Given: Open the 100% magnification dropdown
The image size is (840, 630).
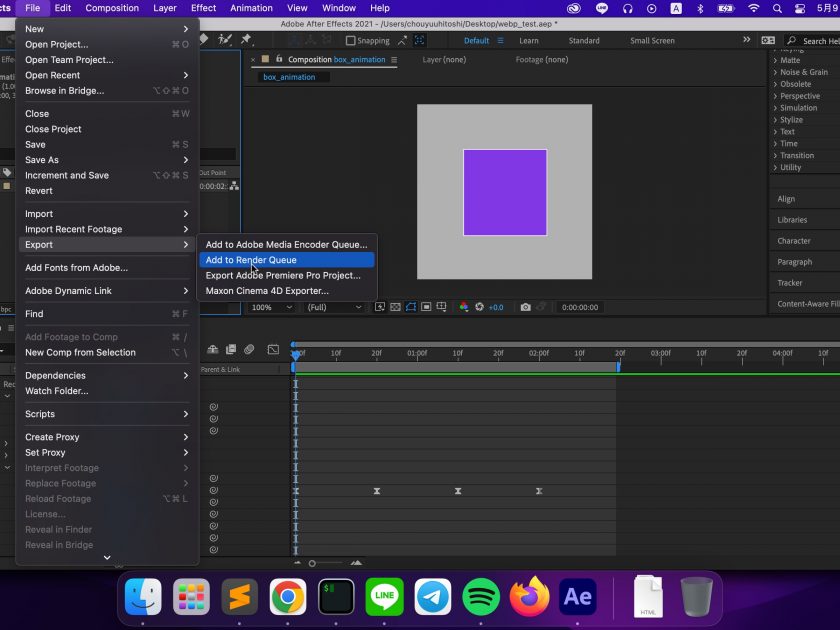Looking at the screenshot, I should tap(272, 307).
